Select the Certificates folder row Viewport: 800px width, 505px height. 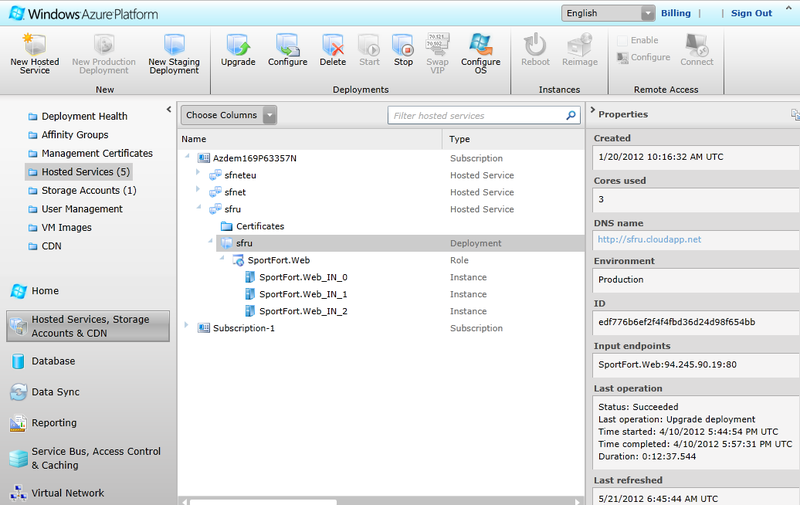pyautogui.click(x=381, y=226)
